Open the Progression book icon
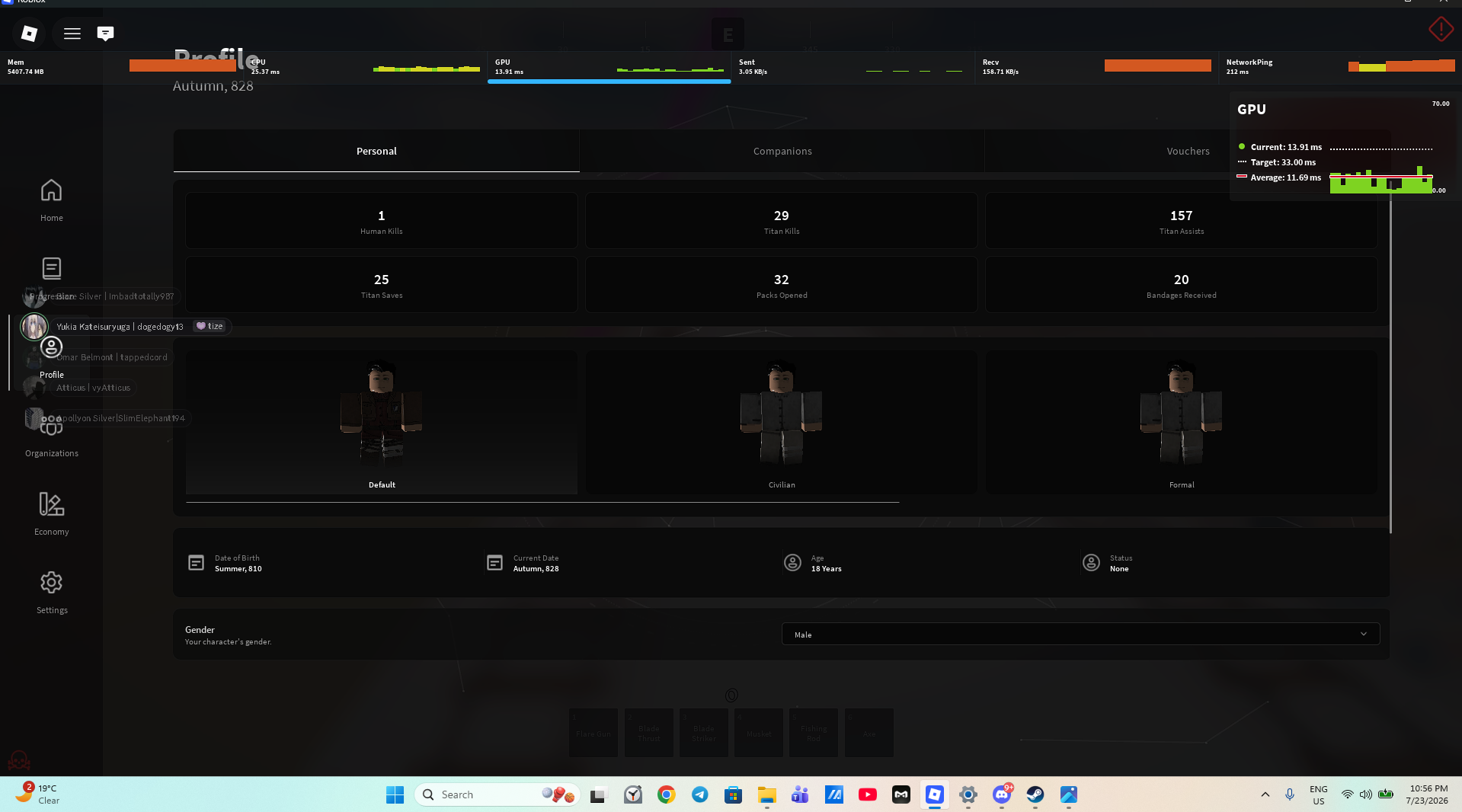The image size is (1462, 812). click(51, 268)
